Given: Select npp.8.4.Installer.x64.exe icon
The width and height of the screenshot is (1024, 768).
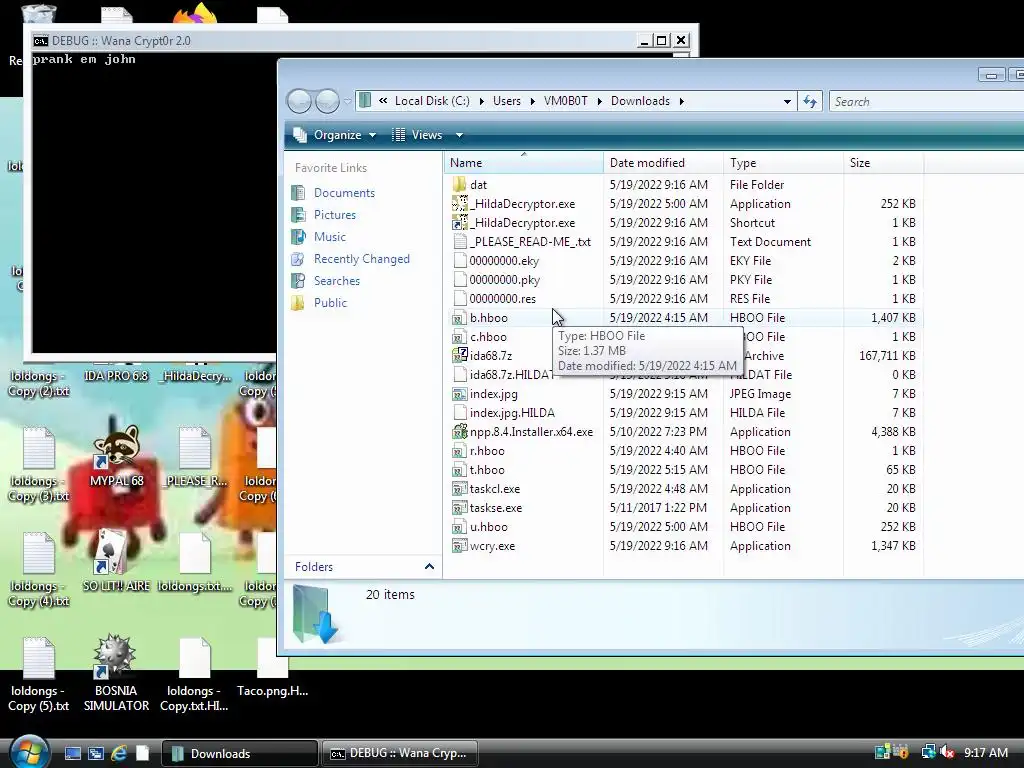Looking at the screenshot, I should point(460,432).
